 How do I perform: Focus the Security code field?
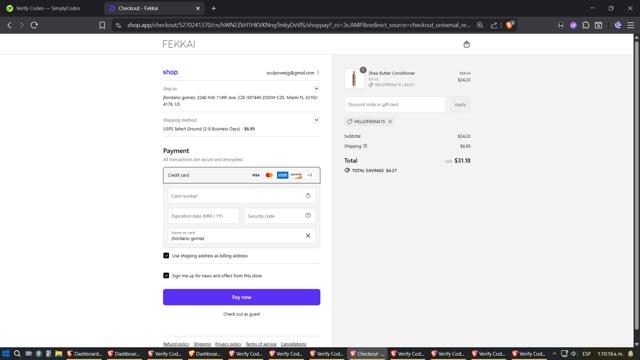tap(280, 216)
